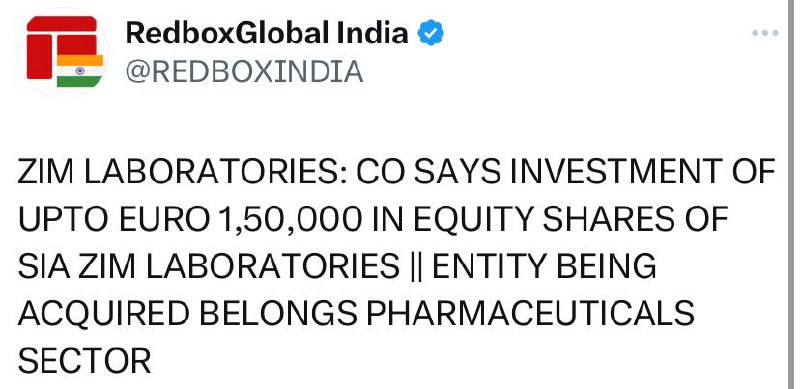Click the words 'CO SAYS INVESTMENT OF'
This screenshot has height=389, width=800.
tap(566, 172)
